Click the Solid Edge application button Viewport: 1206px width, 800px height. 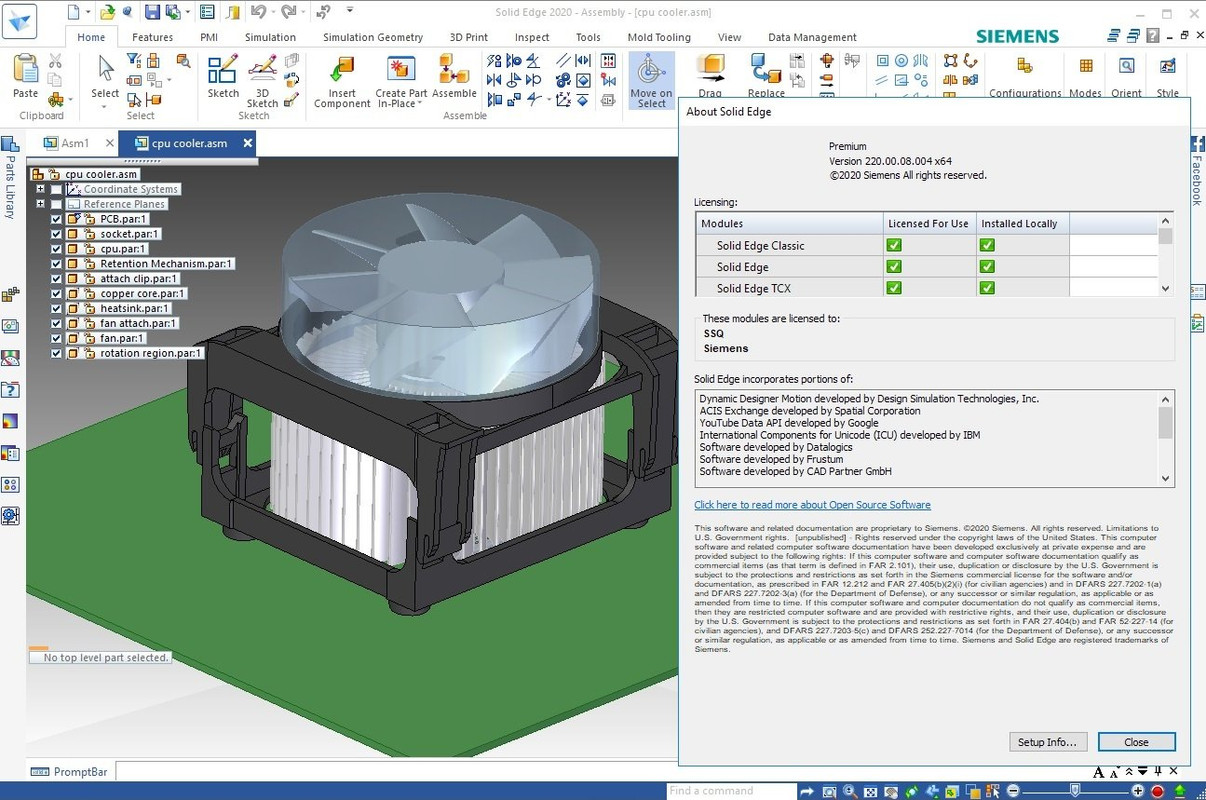[20, 21]
